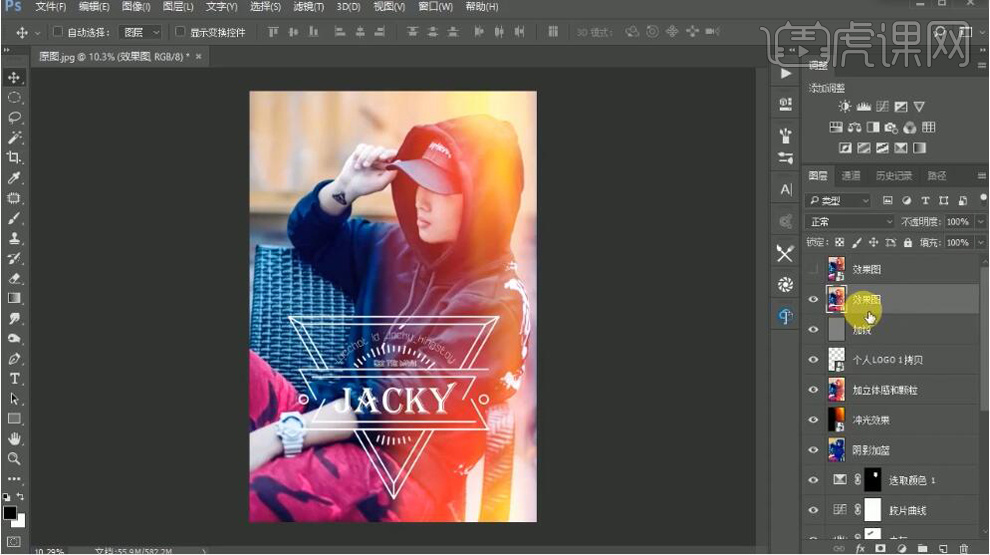Add a Color Balance adjustment
This screenshot has height=555, width=990.
tap(854, 128)
